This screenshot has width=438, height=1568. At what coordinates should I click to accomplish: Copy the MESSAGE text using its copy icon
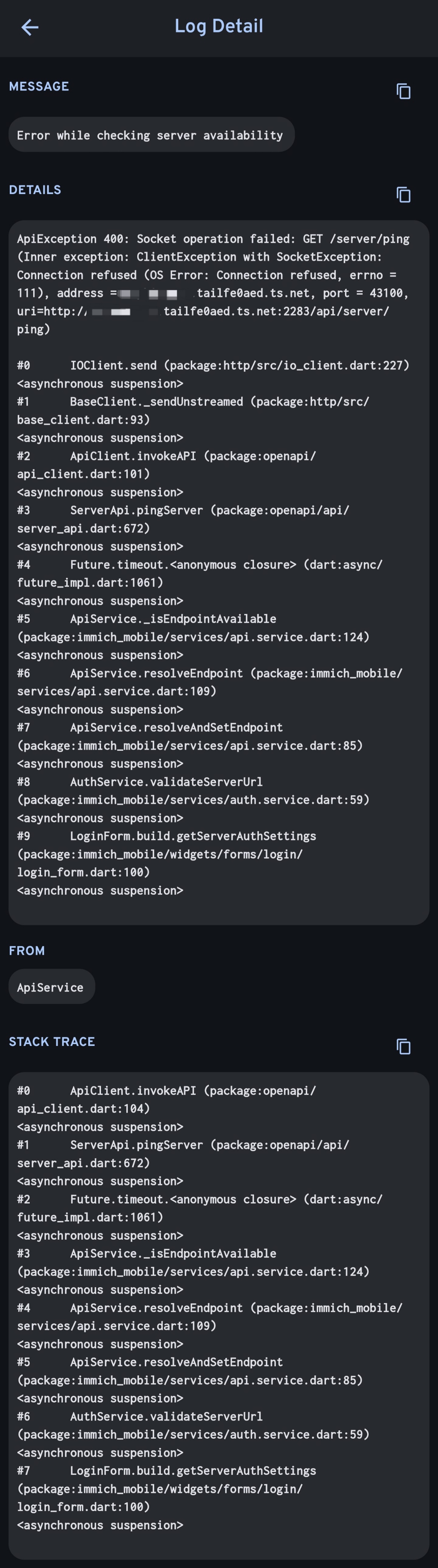click(x=403, y=92)
